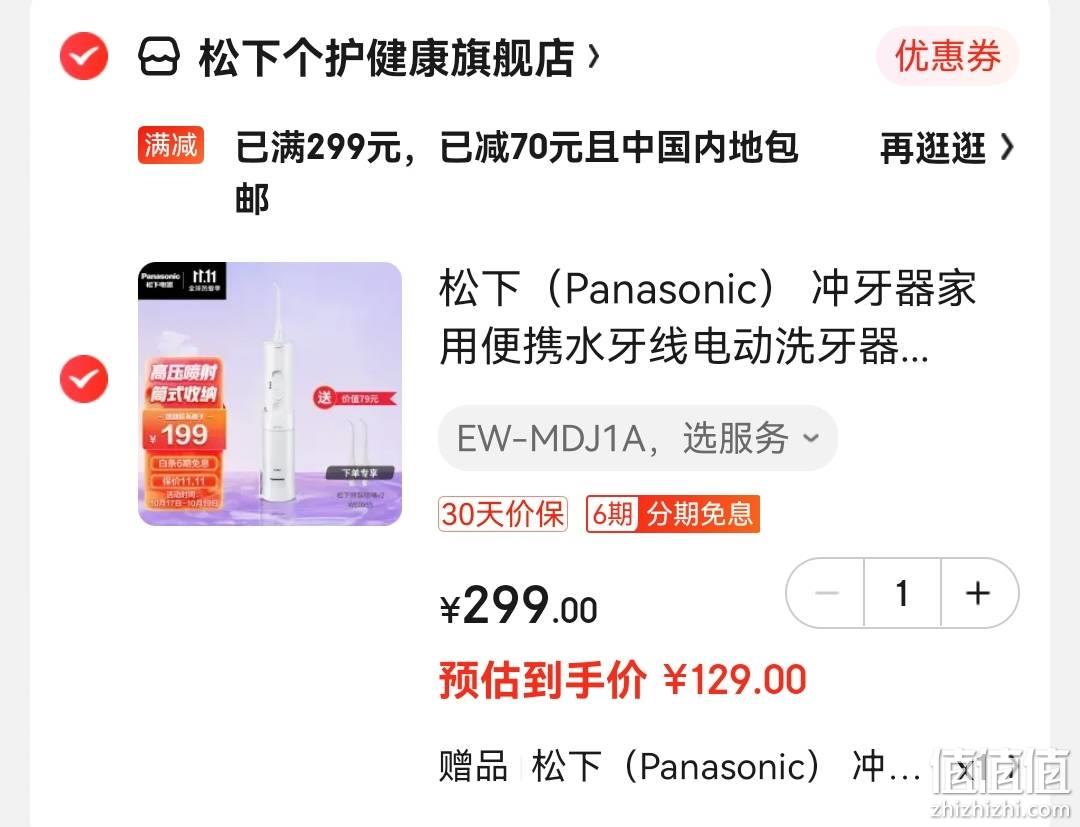Tap the 再逛逛 link

point(933,148)
